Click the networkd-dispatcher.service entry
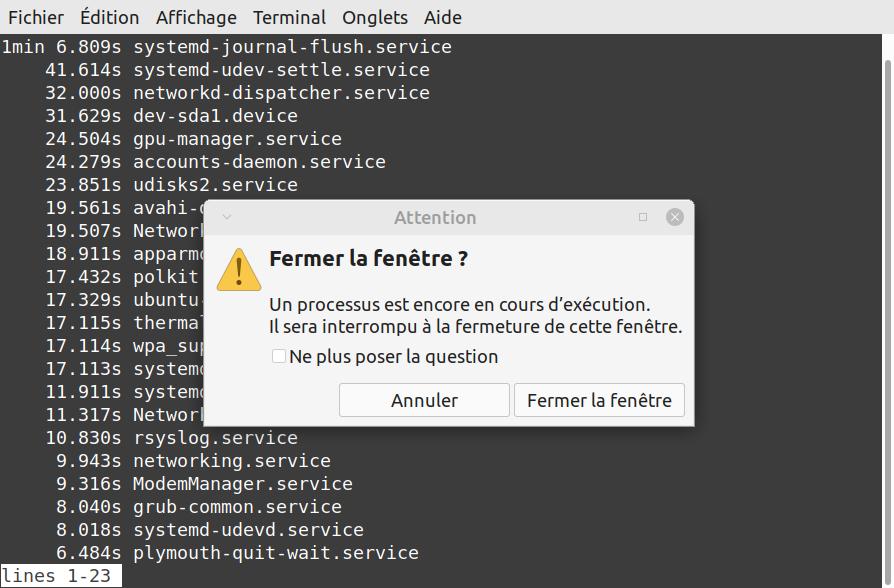The height and width of the screenshot is (588, 894). pyautogui.click(x=281, y=93)
